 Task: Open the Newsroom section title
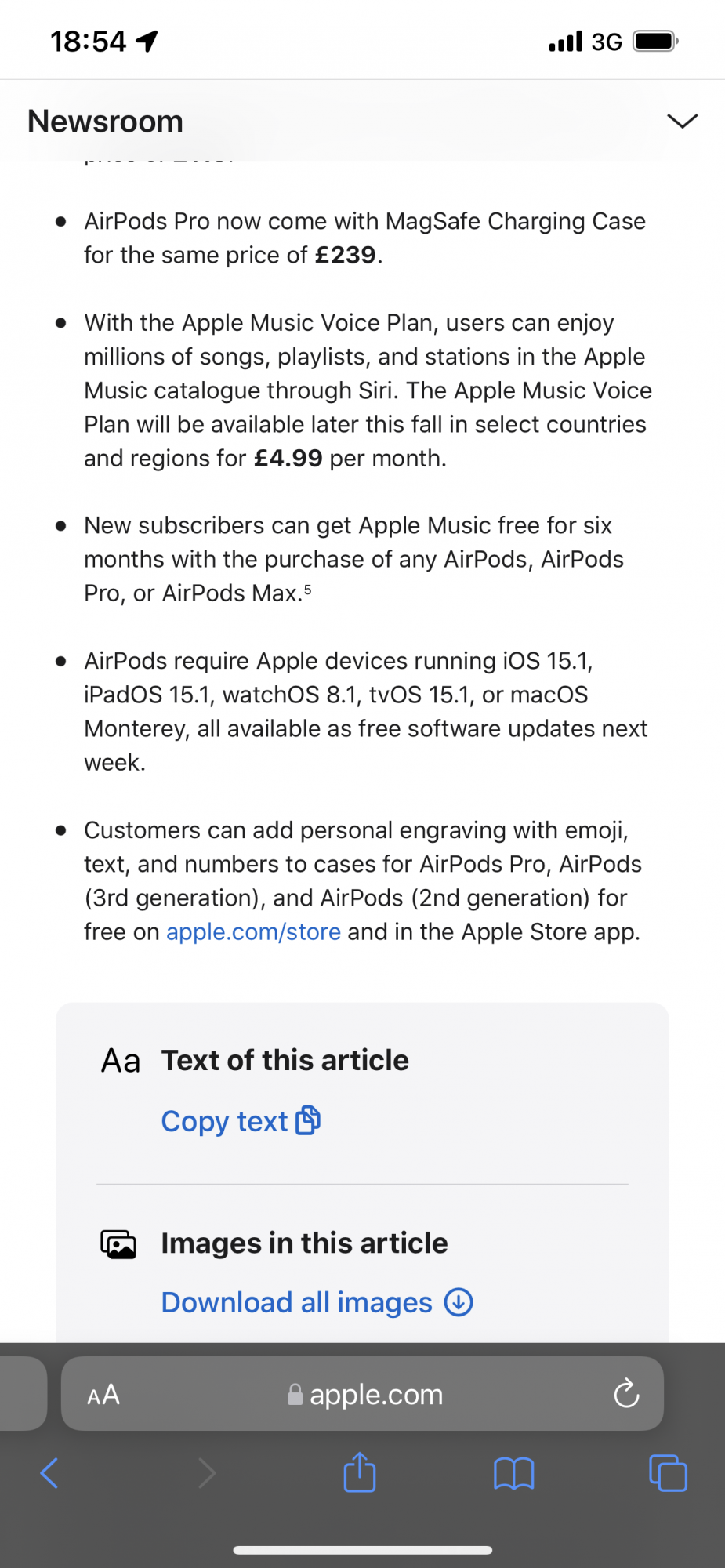click(x=106, y=122)
